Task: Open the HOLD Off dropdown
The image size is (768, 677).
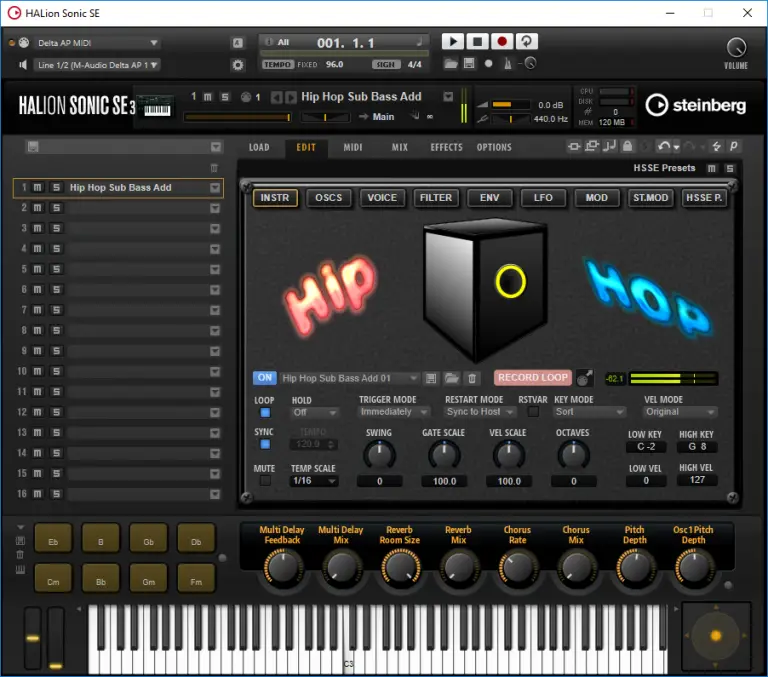Action: (314, 412)
